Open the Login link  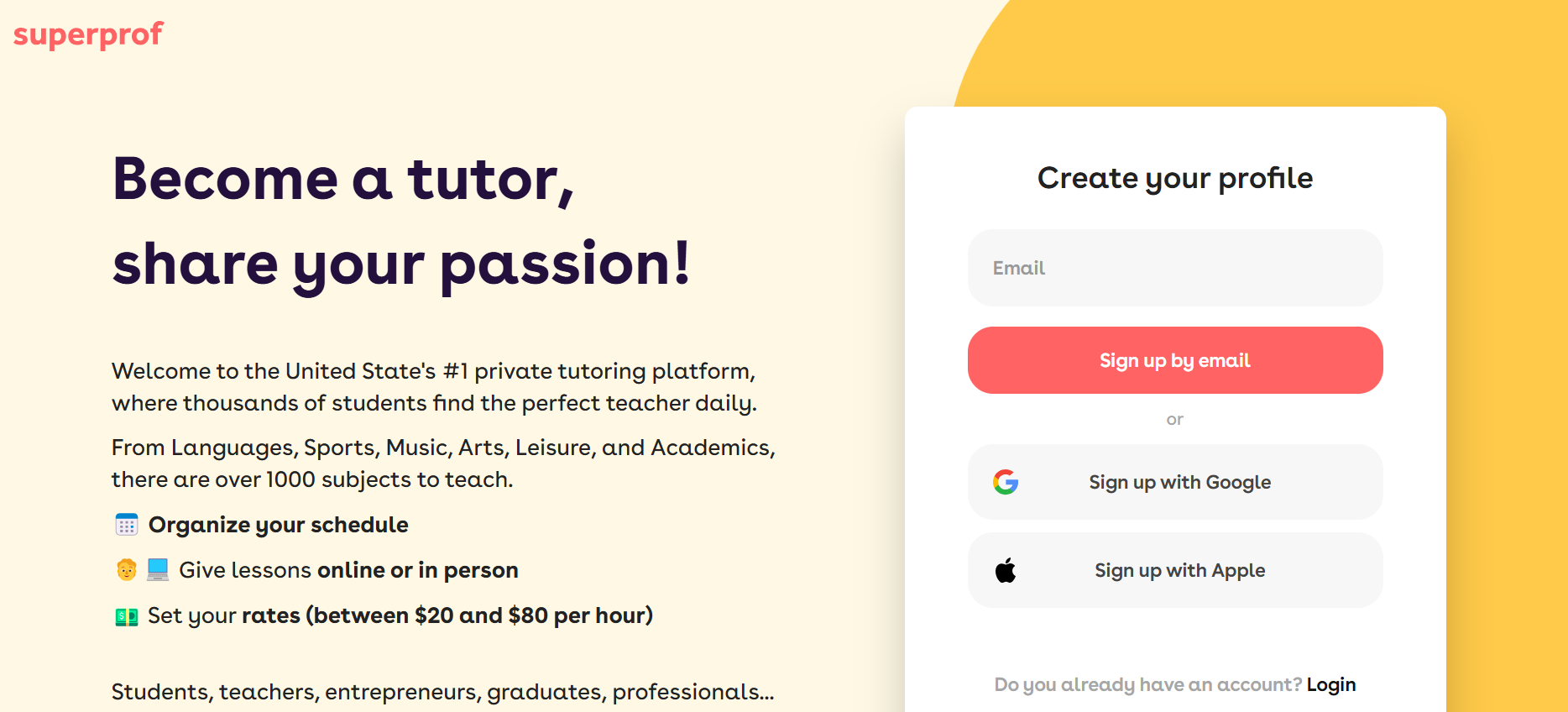click(x=1331, y=685)
